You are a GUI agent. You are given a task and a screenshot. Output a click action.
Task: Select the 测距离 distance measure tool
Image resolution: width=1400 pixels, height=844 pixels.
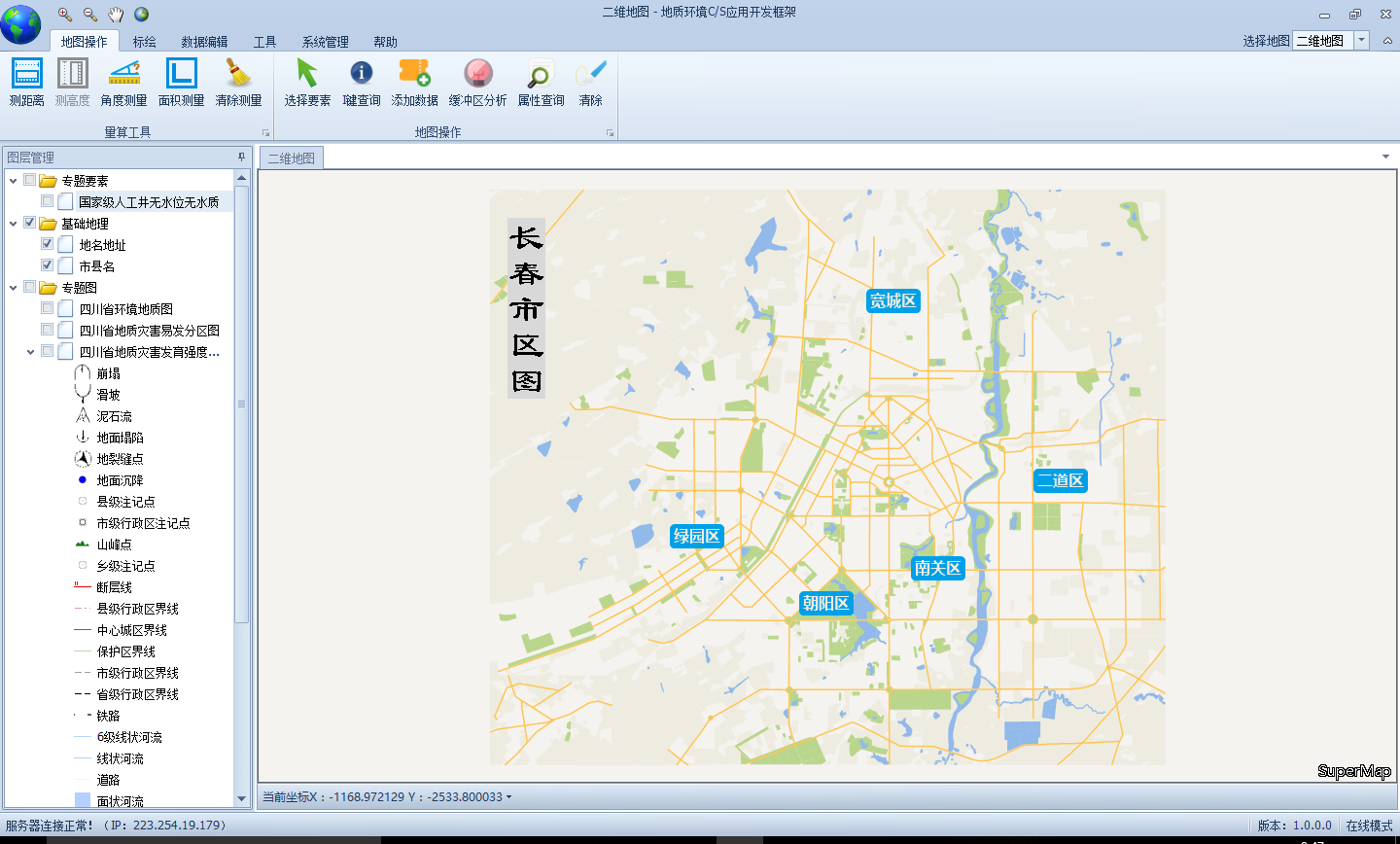point(26,83)
